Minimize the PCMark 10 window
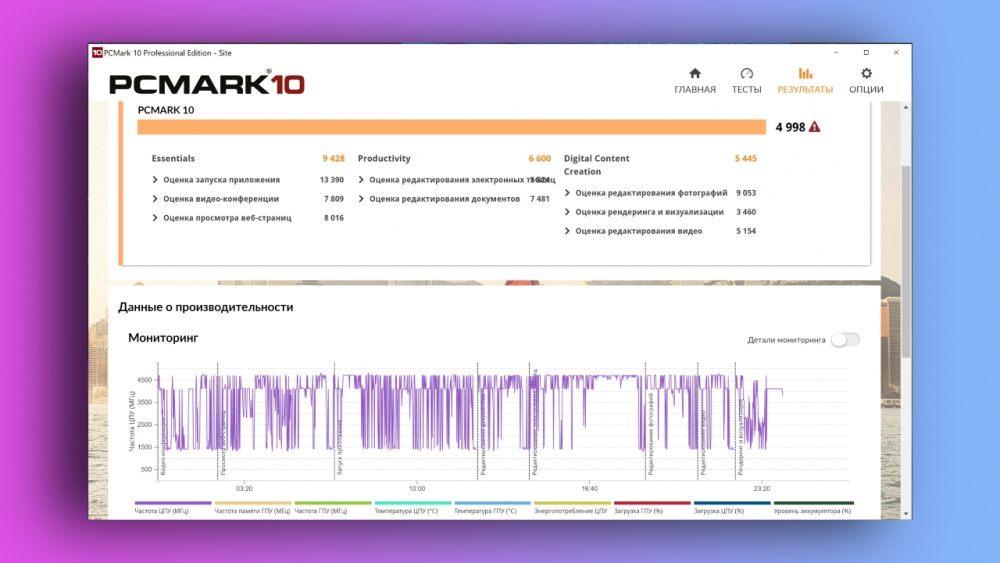Image resolution: width=1000 pixels, height=563 pixels. 836,52
